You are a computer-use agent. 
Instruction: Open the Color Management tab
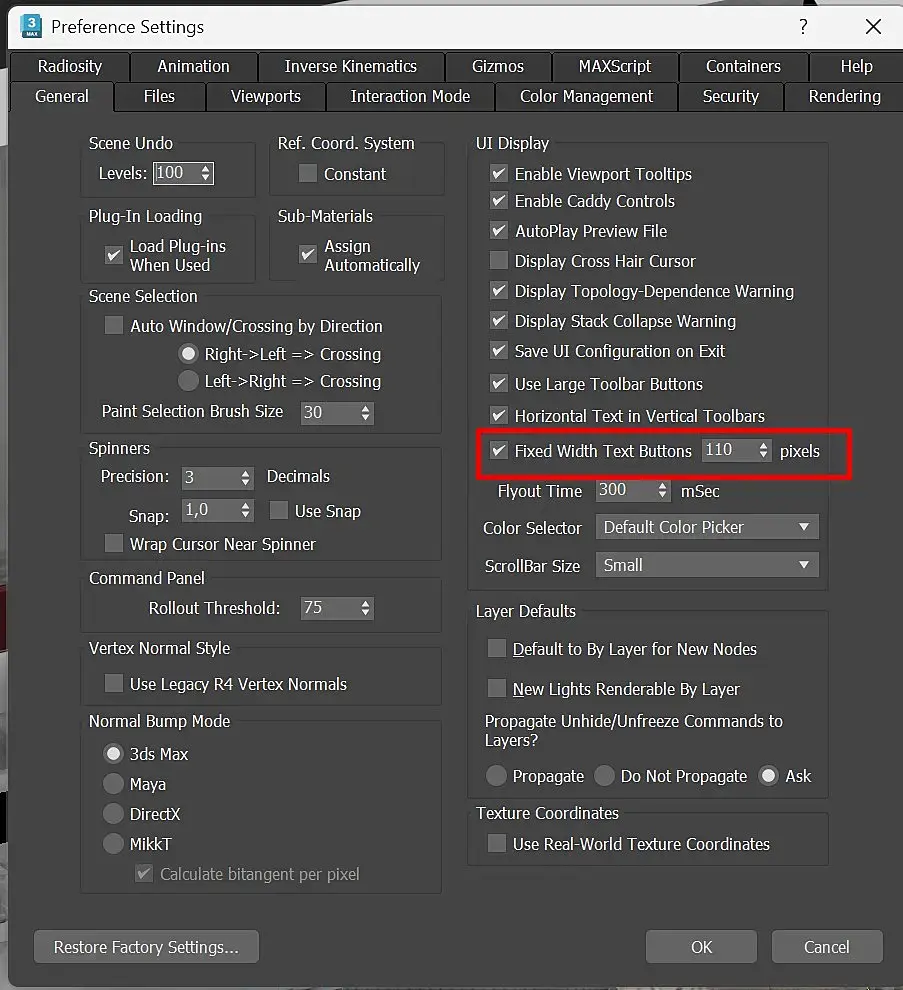pyautogui.click(x=586, y=97)
